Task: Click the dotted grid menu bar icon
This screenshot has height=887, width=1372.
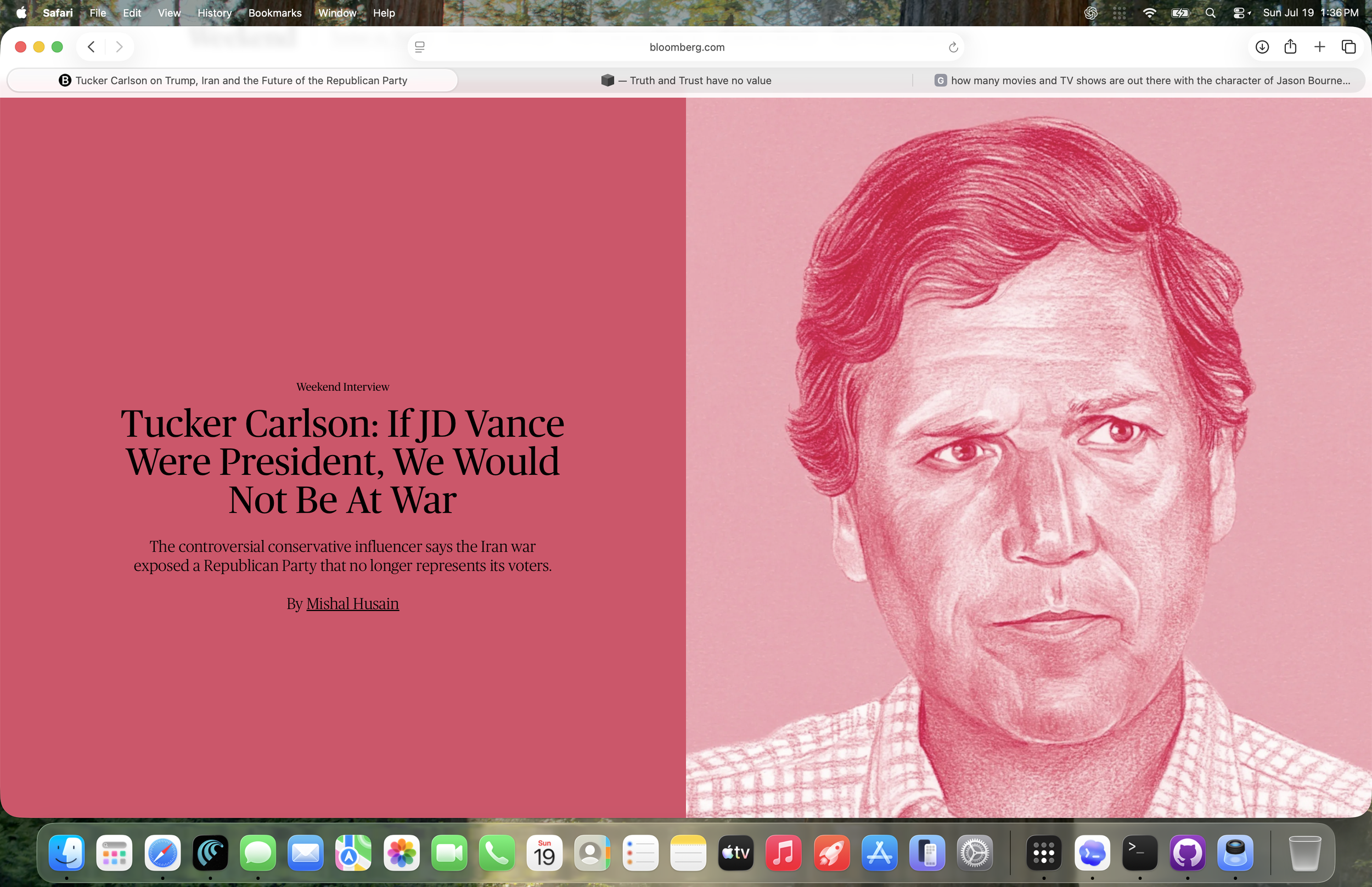Action: tap(1119, 13)
